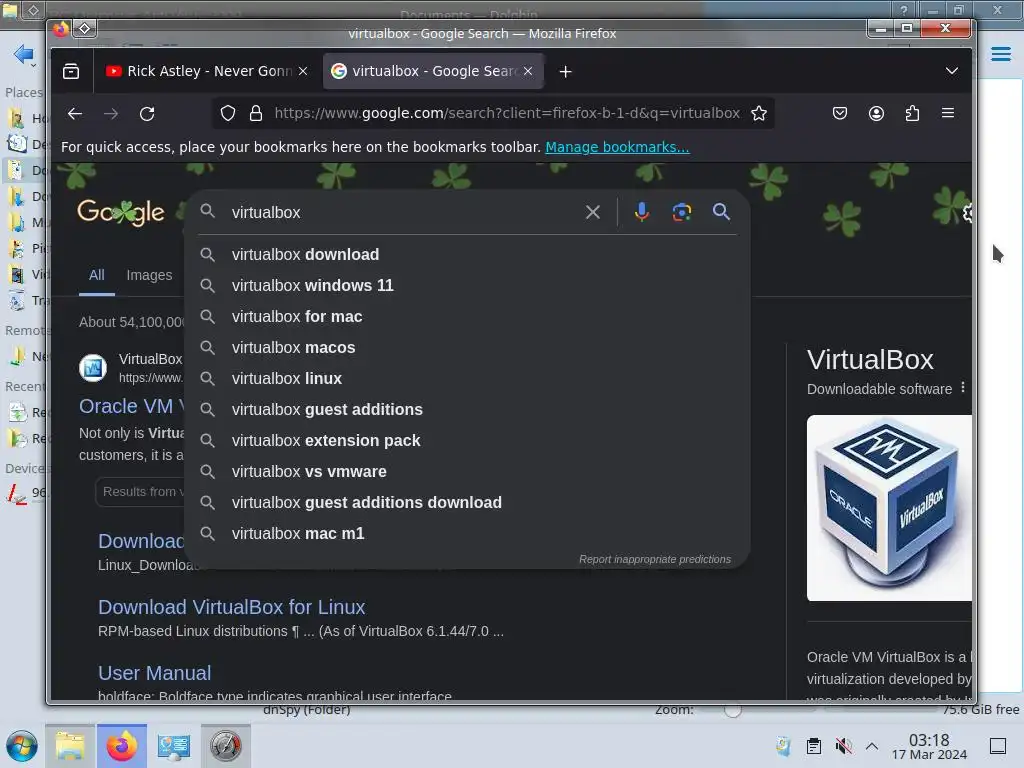The width and height of the screenshot is (1024, 768).
Task: Choose suggestion virtualbox vs vmware
Action: (467, 472)
